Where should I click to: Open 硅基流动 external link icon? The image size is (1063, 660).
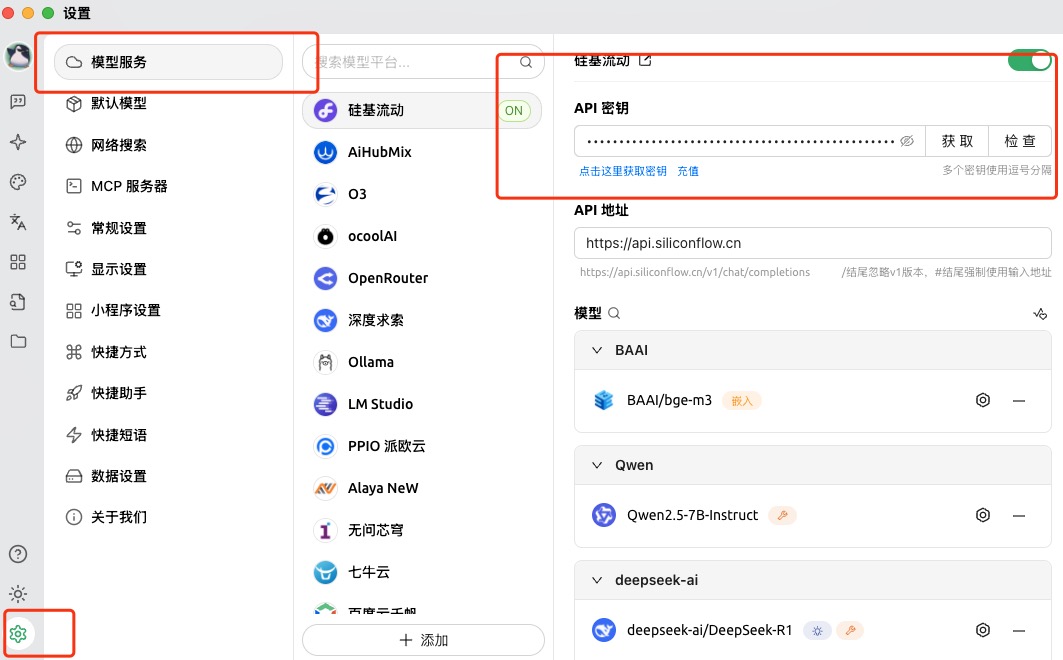click(645, 60)
